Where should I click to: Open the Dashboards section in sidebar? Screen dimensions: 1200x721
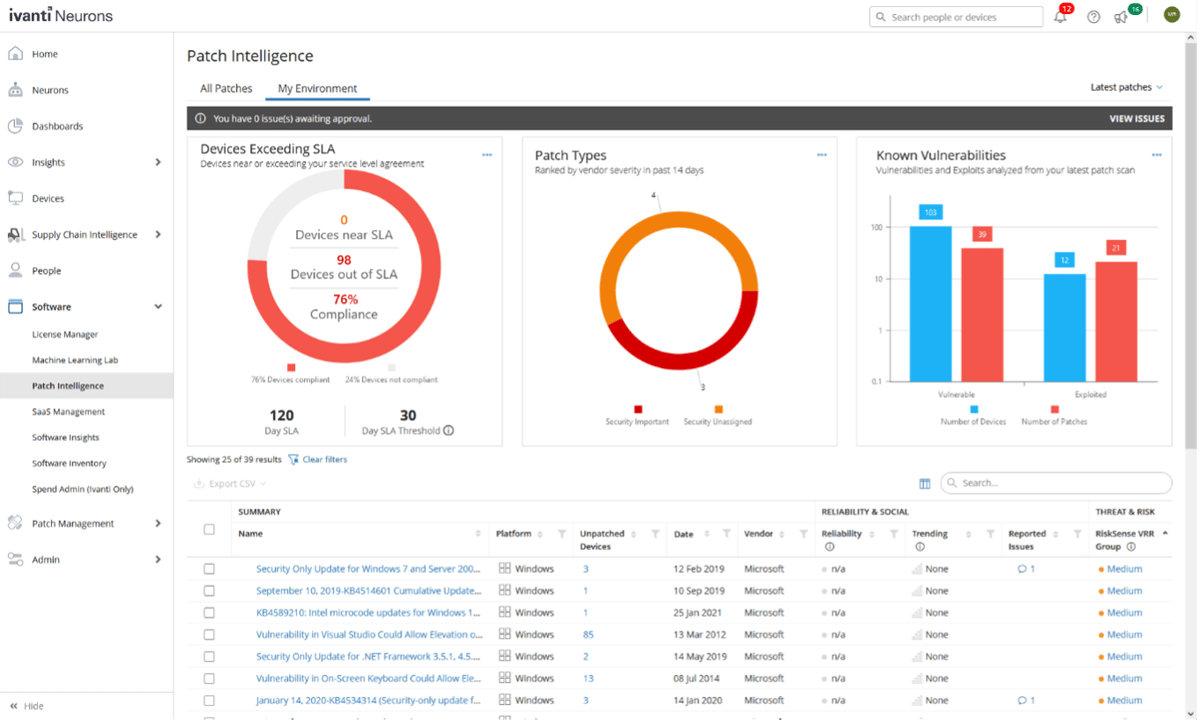click(x=60, y=125)
